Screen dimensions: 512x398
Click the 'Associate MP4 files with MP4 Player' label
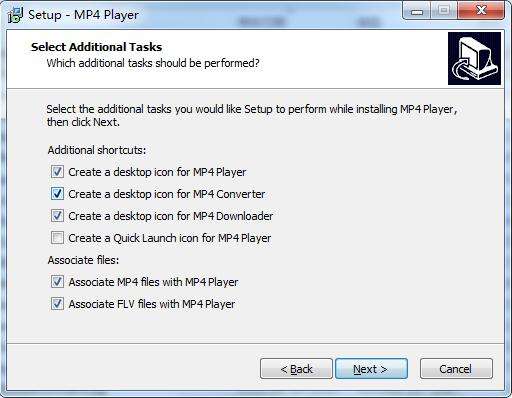[153, 282]
